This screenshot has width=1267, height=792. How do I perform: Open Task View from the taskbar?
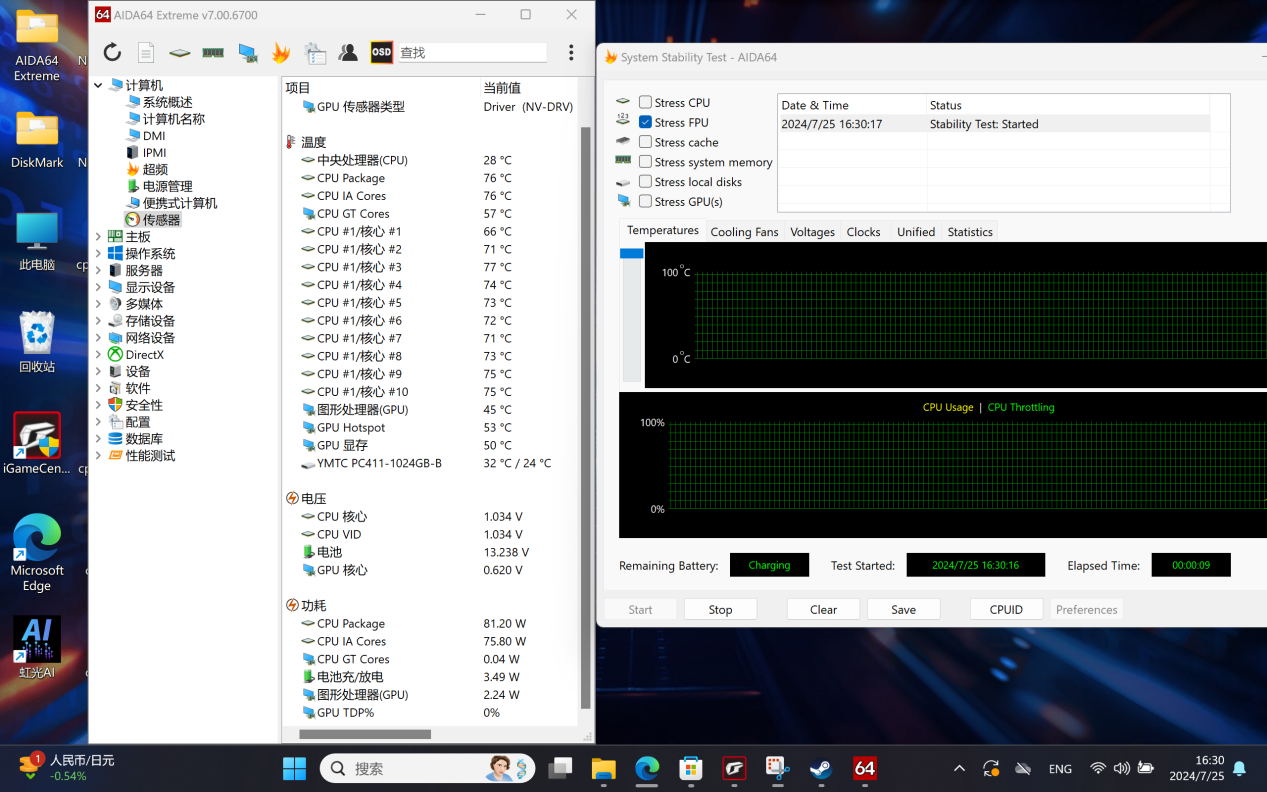coord(560,768)
